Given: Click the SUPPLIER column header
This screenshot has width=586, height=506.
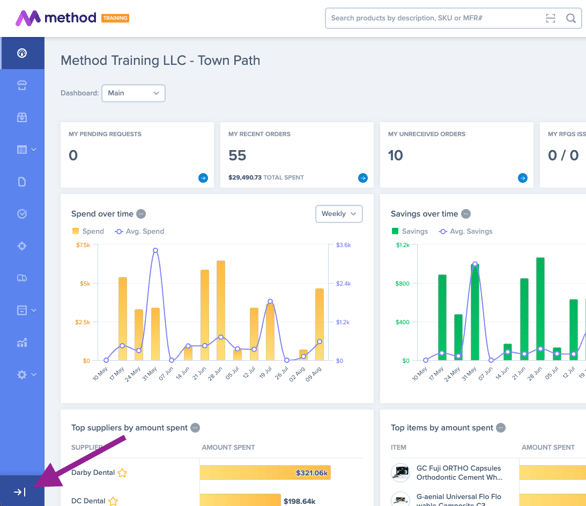Looking at the screenshot, I should pyautogui.click(x=87, y=447).
